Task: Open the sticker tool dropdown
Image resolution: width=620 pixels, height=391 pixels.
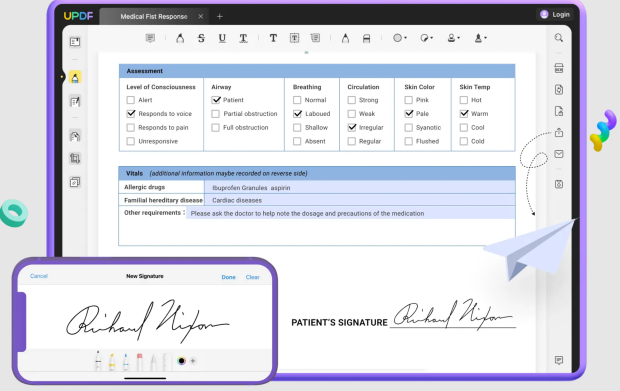Action: [426, 38]
